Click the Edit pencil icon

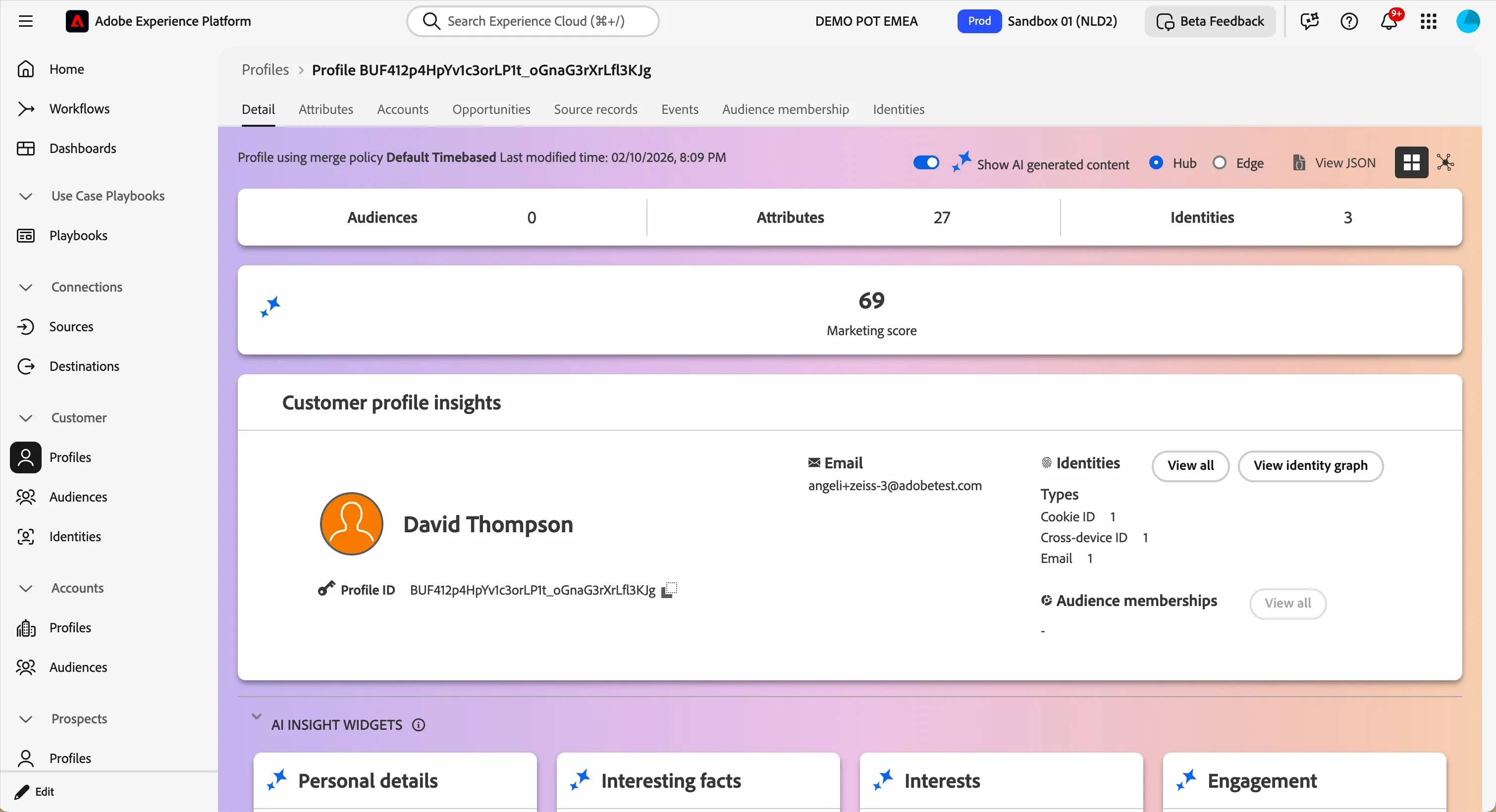coord(22,791)
